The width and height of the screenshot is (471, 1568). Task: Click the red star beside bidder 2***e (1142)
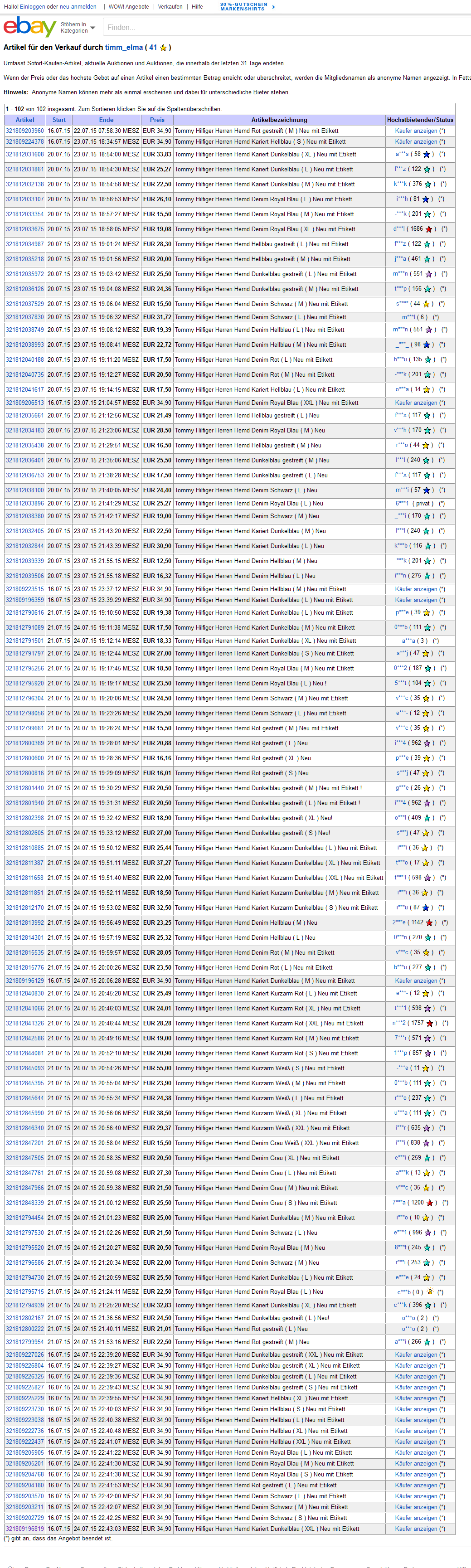tap(429, 923)
